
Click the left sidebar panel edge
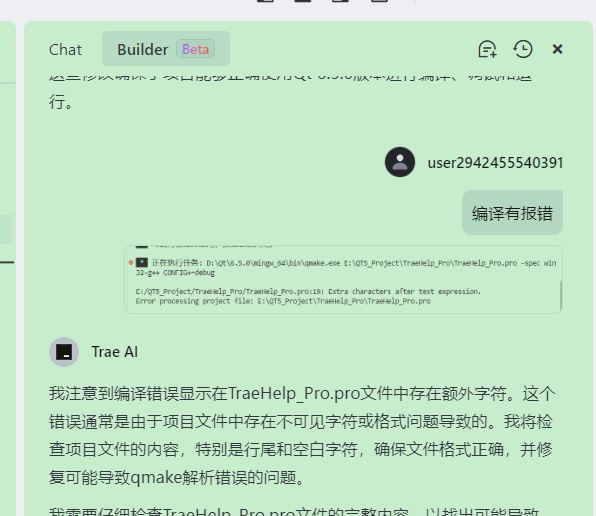(8, 266)
